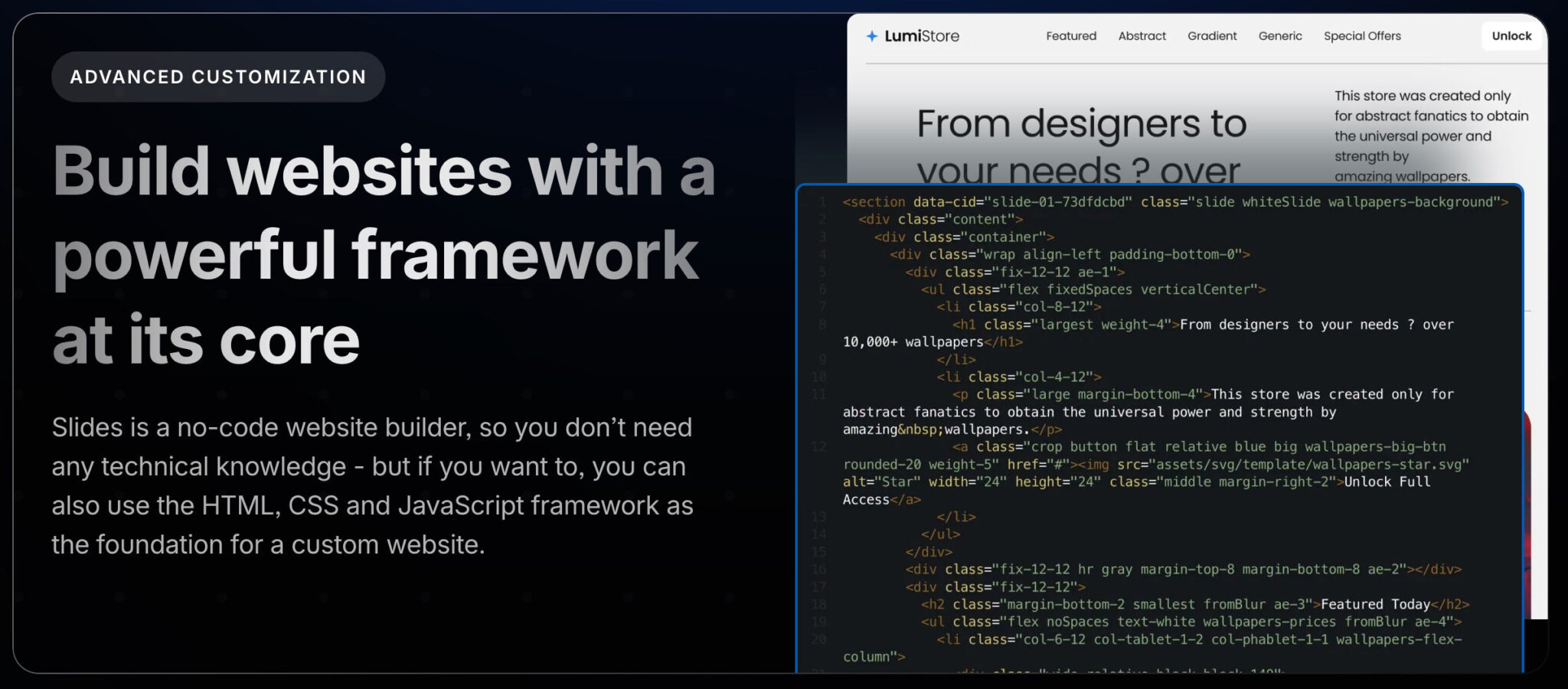Viewport: 1568px width, 689px height.
Task: Visit the Special Offers menu item
Action: [x=1362, y=36]
